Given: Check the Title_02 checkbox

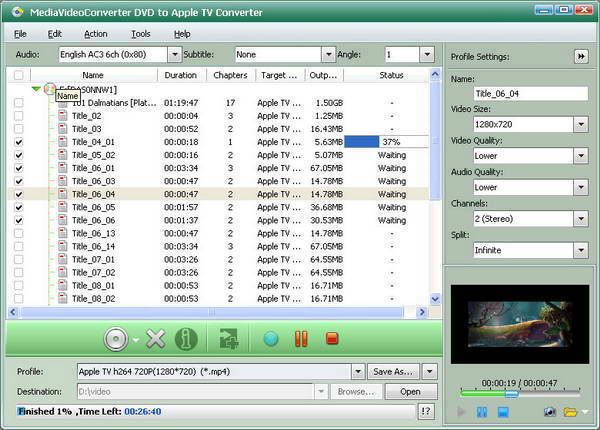Looking at the screenshot, I should pyautogui.click(x=18, y=116).
